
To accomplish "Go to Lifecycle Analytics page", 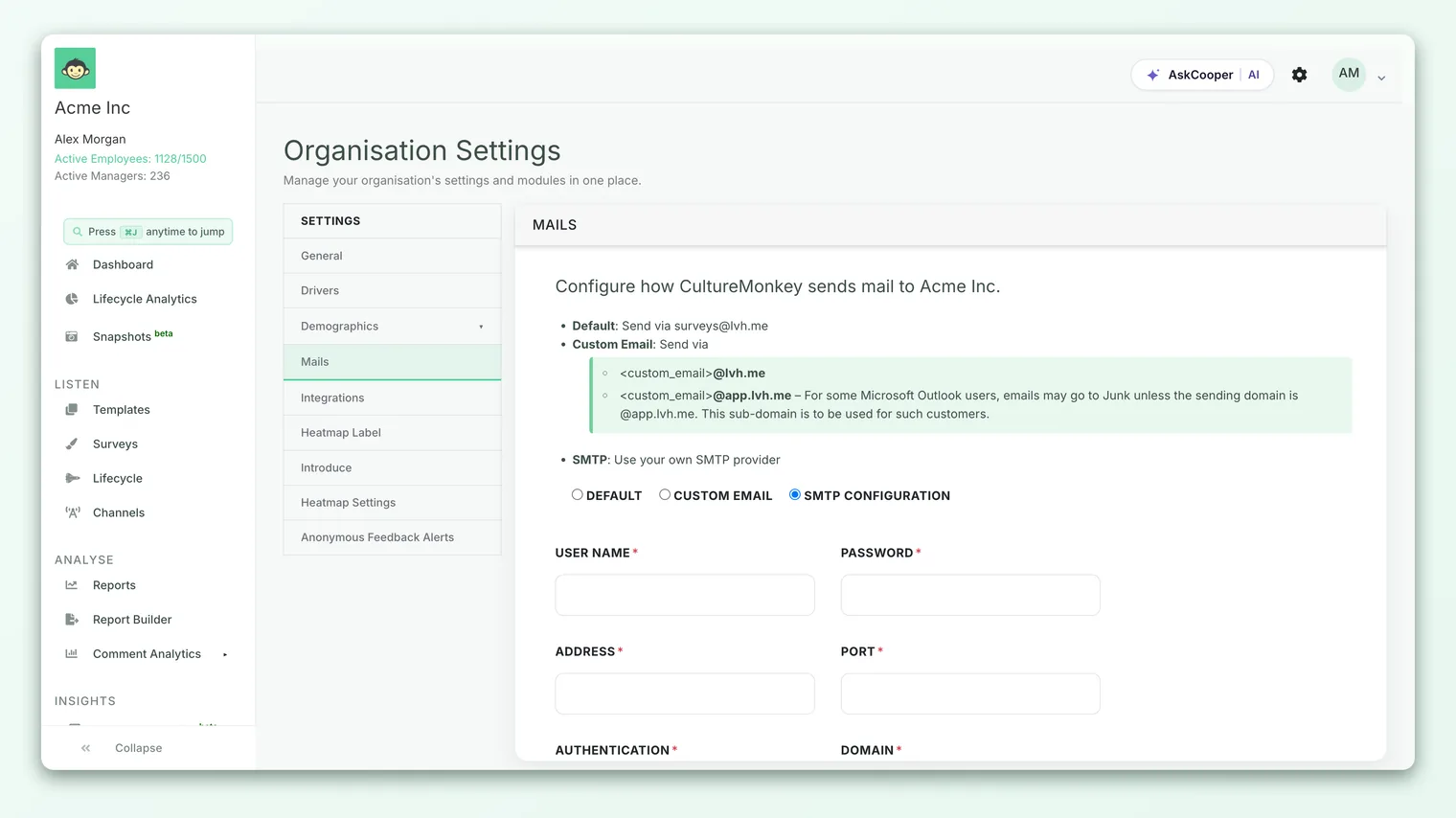I will [145, 299].
